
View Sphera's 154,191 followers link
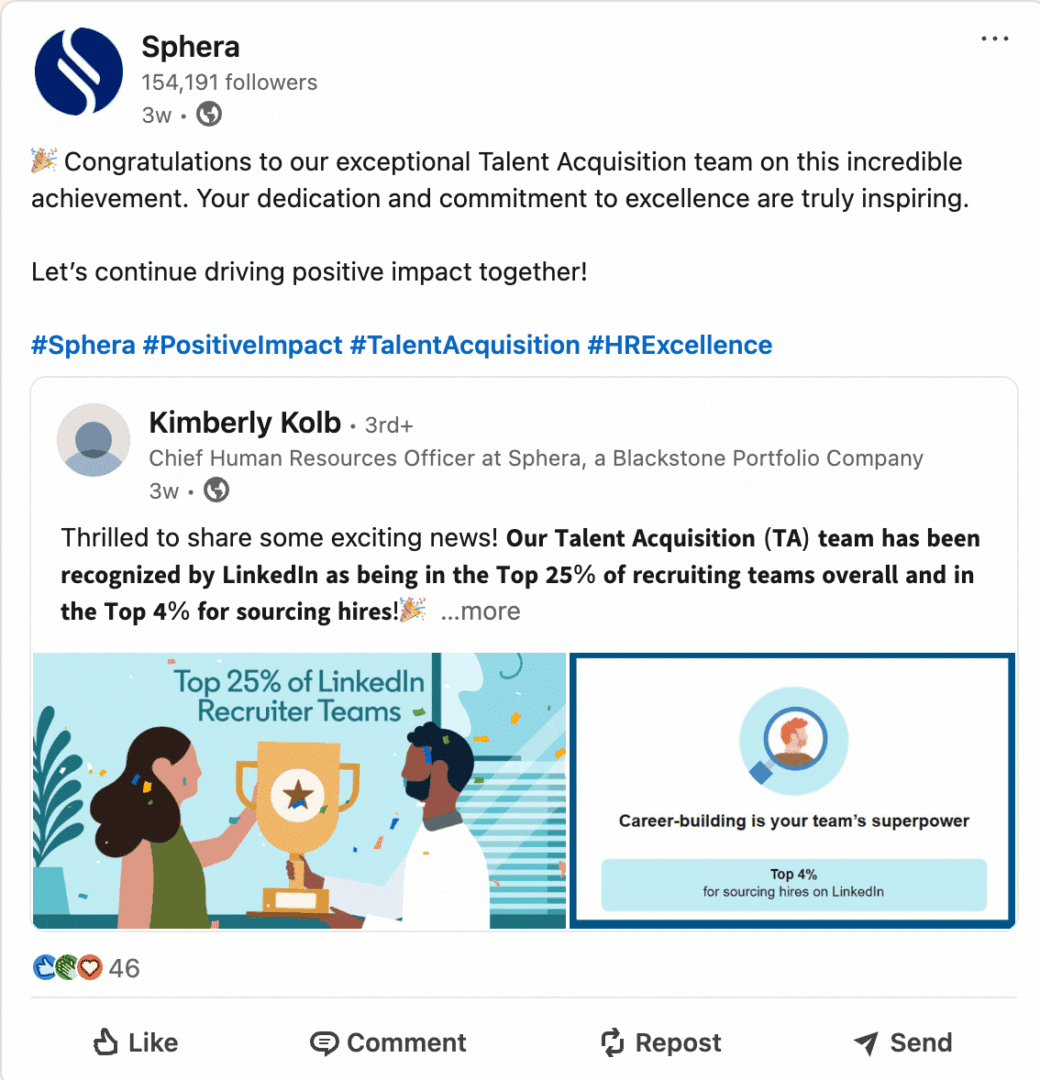point(232,82)
